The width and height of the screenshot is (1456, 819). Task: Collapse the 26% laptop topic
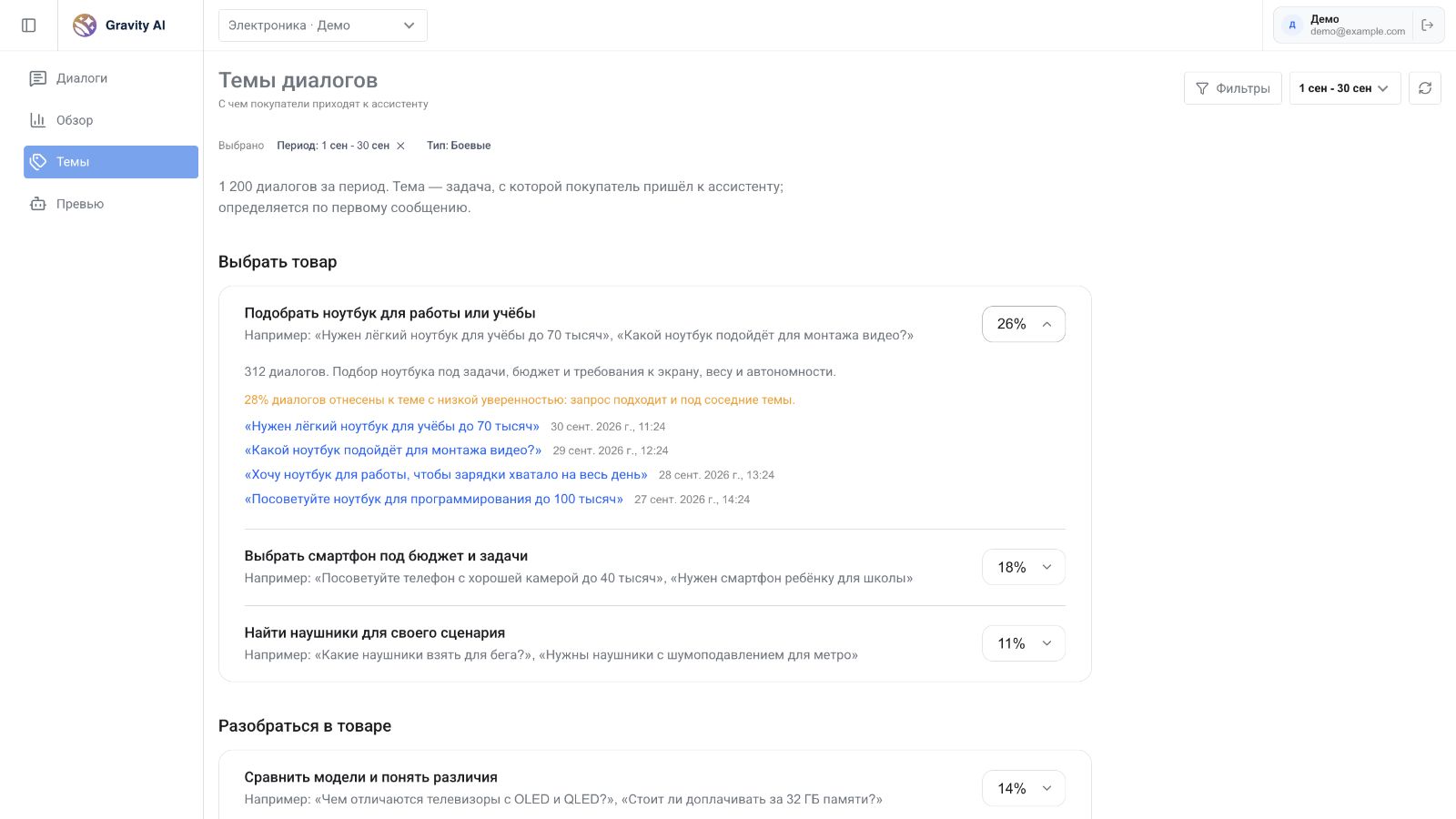click(x=1024, y=324)
